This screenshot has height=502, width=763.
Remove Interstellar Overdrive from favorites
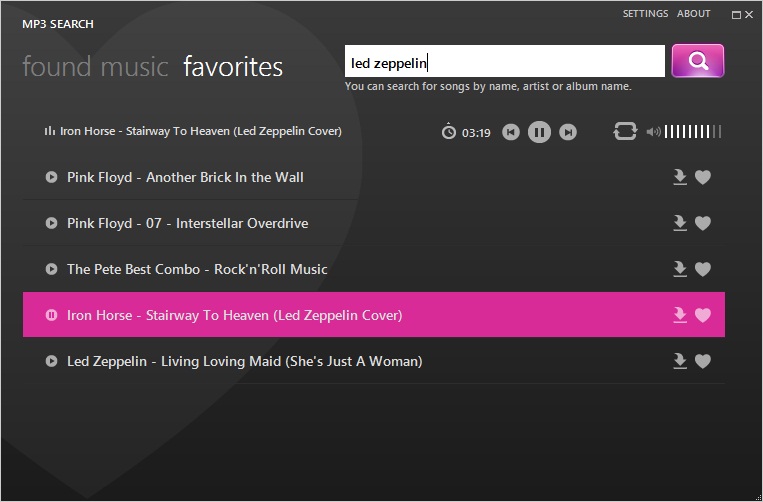(703, 224)
